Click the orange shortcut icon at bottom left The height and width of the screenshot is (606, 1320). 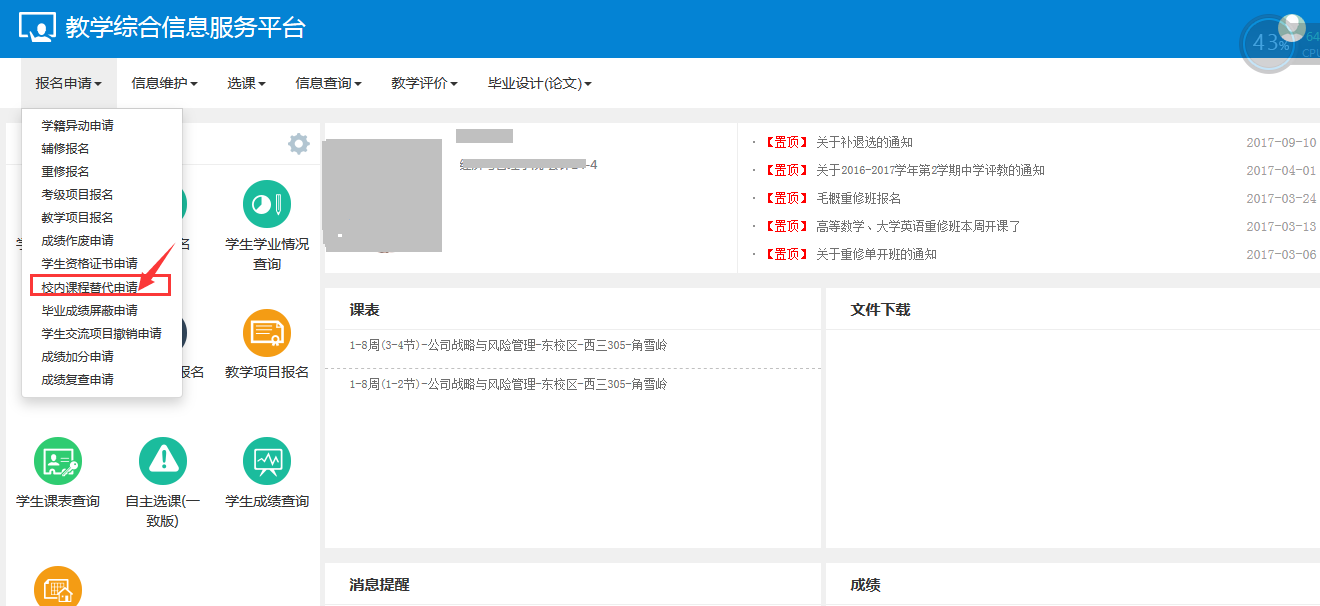(x=58, y=590)
